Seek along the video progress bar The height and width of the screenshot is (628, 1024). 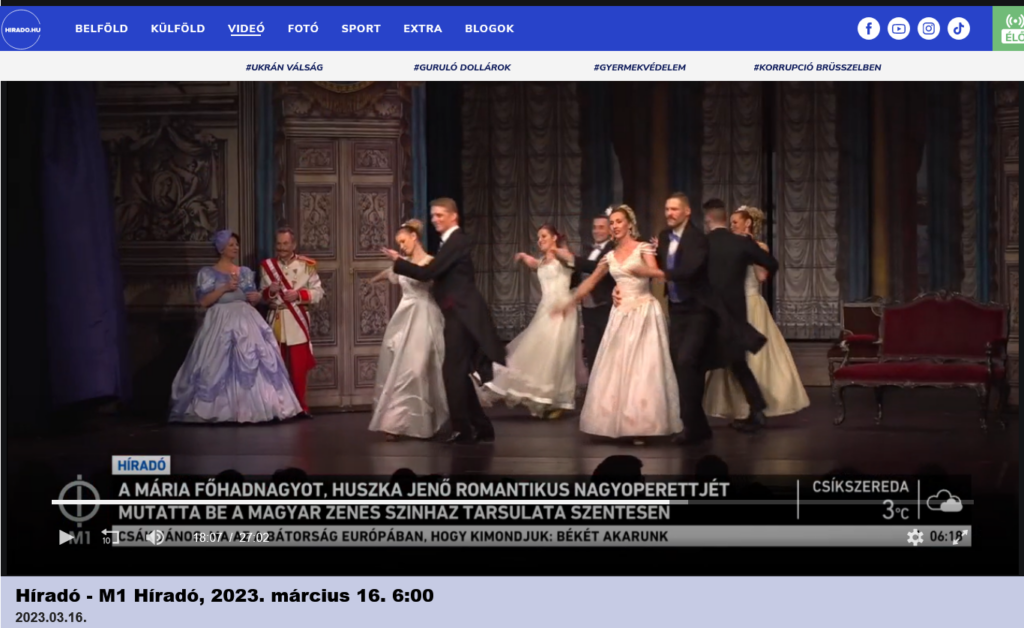(x=512, y=502)
